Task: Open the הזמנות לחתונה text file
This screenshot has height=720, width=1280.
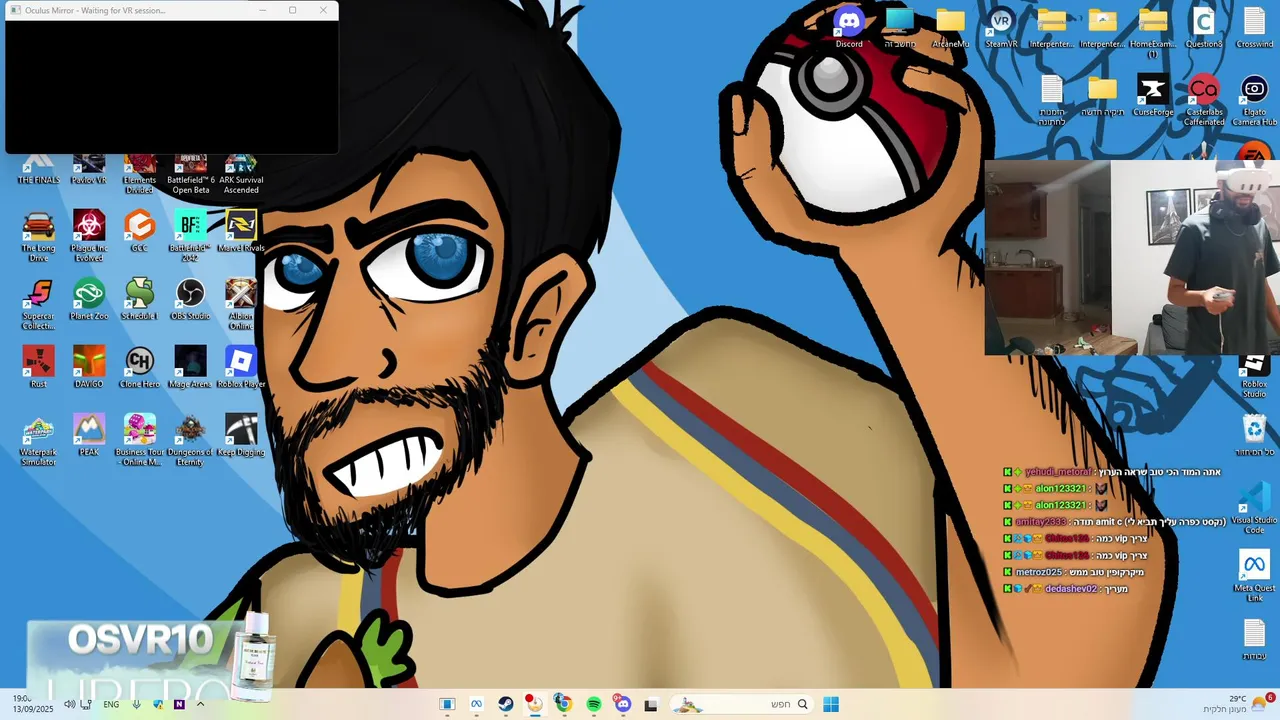Action: (x=1052, y=100)
